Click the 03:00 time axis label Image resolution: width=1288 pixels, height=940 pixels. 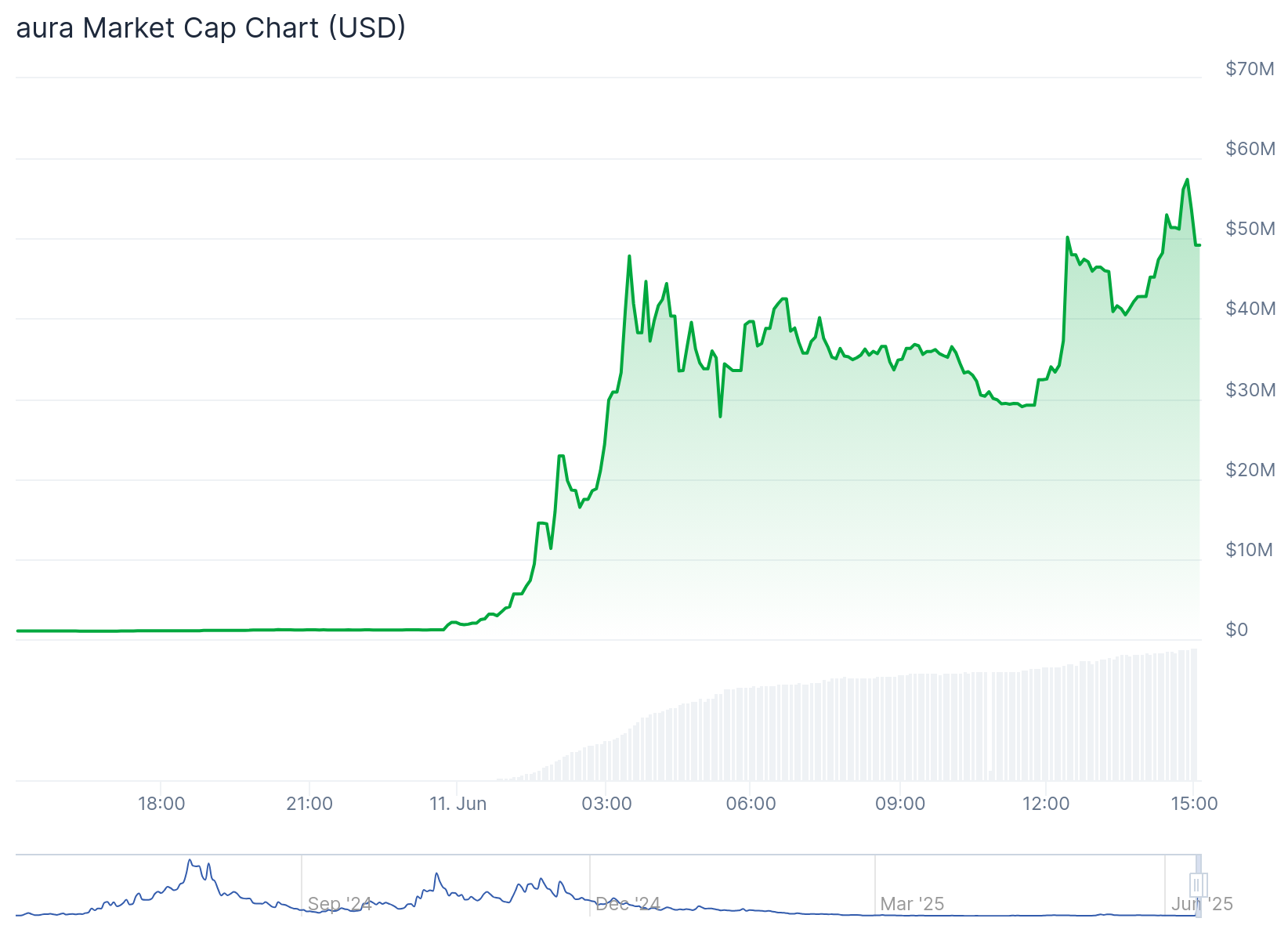coord(606,804)
